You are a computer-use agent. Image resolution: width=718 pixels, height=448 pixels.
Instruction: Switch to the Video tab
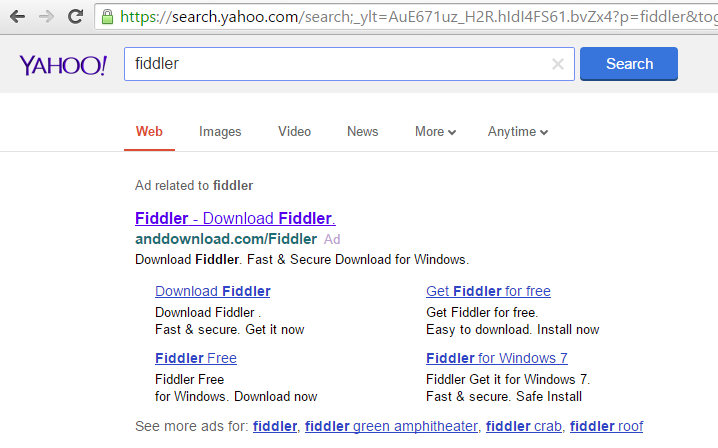294,131
